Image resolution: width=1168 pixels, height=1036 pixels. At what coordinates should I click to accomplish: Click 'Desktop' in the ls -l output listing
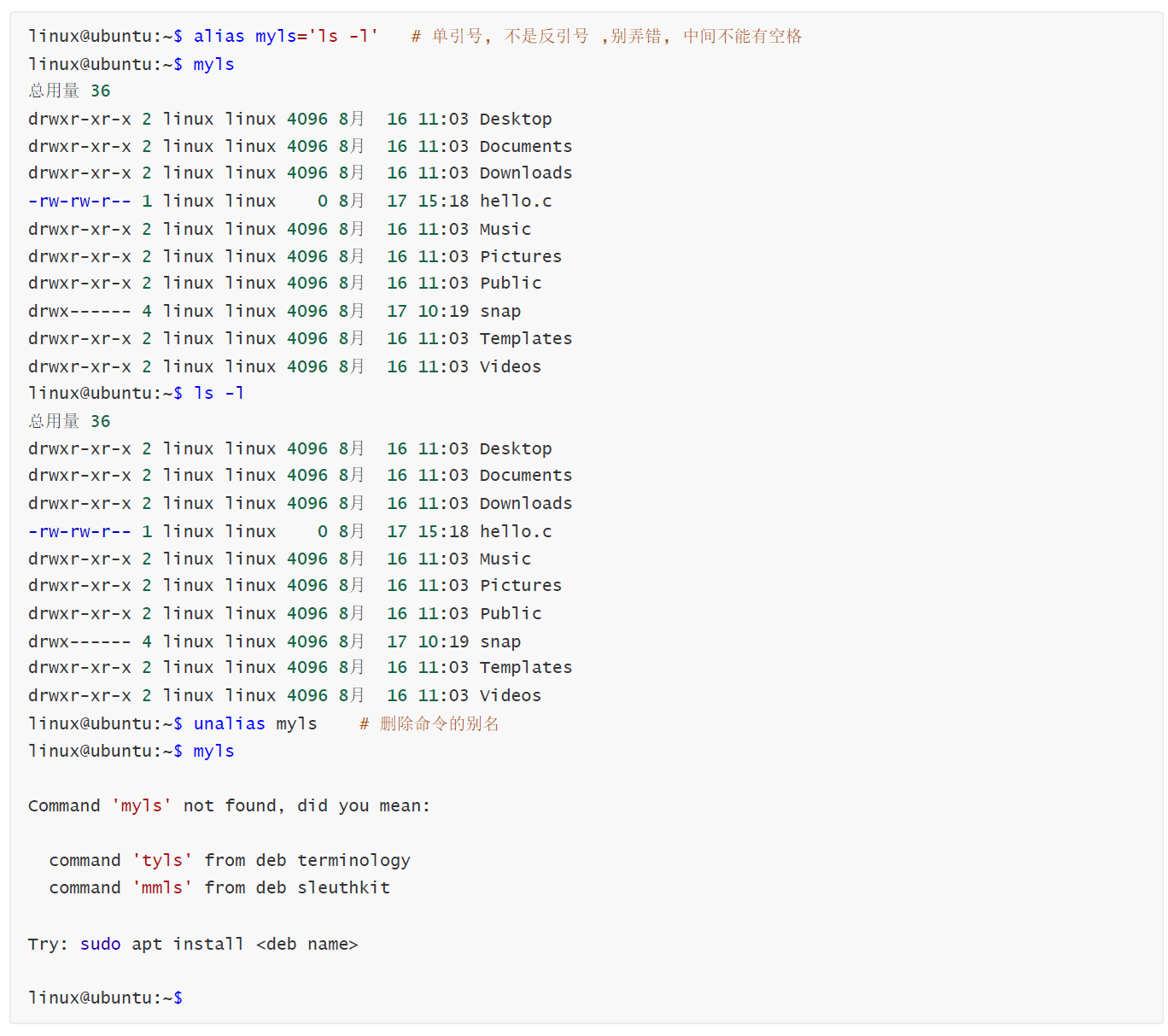tap(516, 448)
